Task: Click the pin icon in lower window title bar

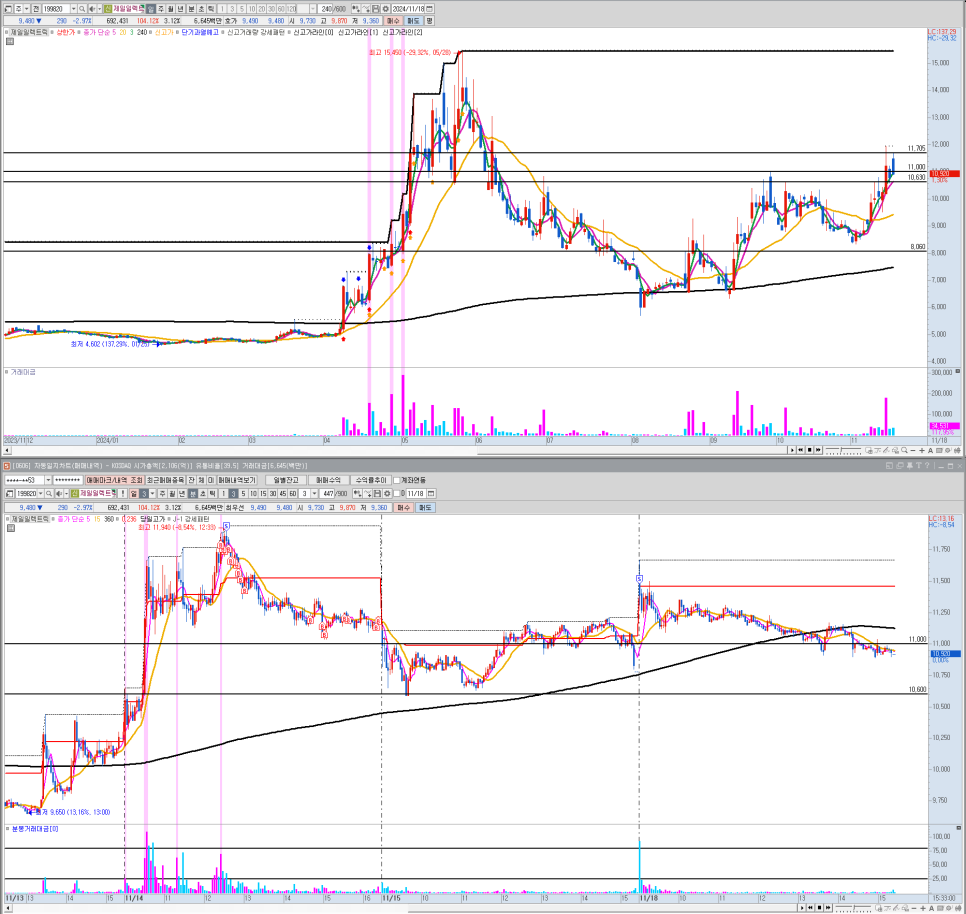Action: click(909, 466)
